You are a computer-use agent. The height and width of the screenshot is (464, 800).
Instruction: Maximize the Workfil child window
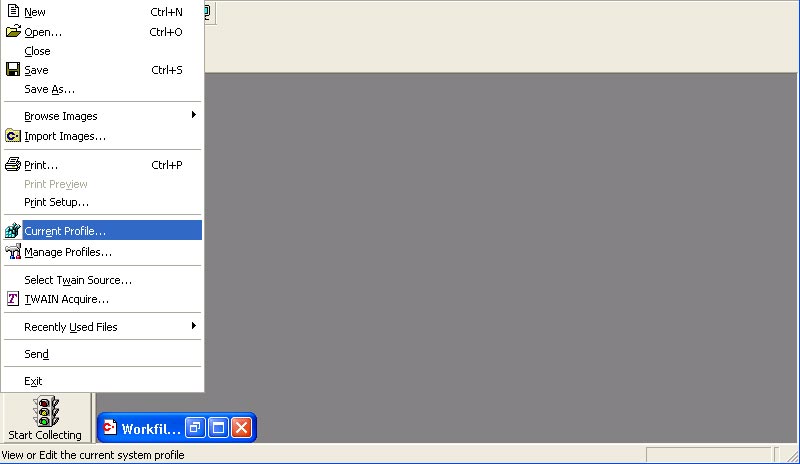[x=218, y=427]
